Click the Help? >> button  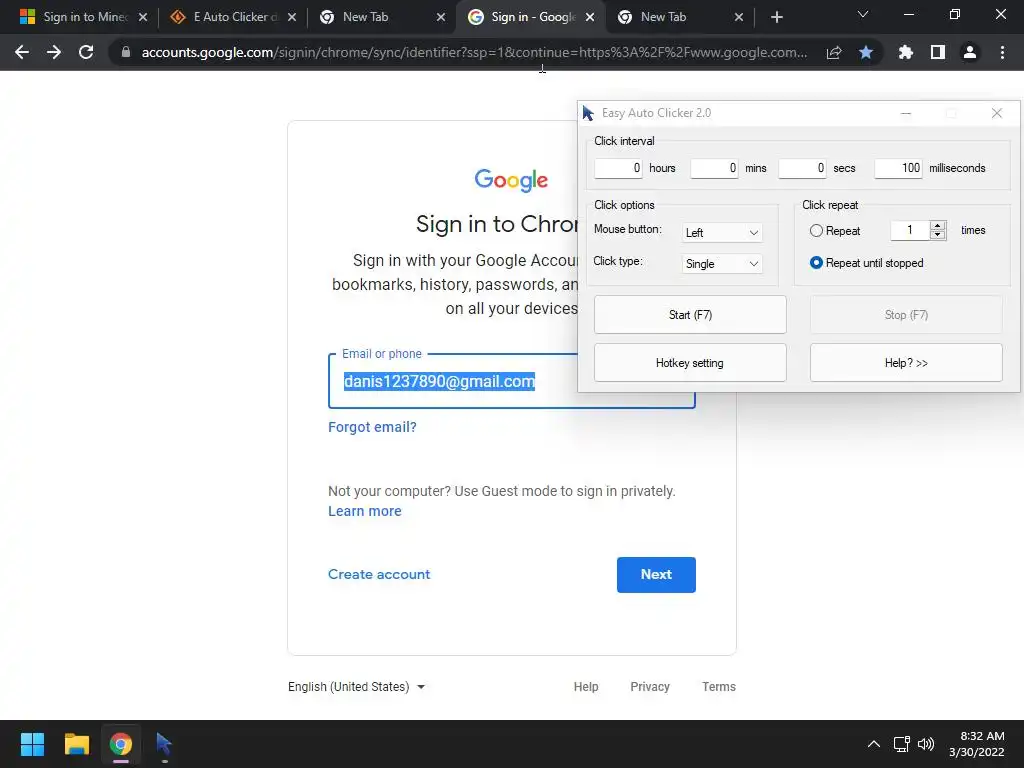click(906, 362)
